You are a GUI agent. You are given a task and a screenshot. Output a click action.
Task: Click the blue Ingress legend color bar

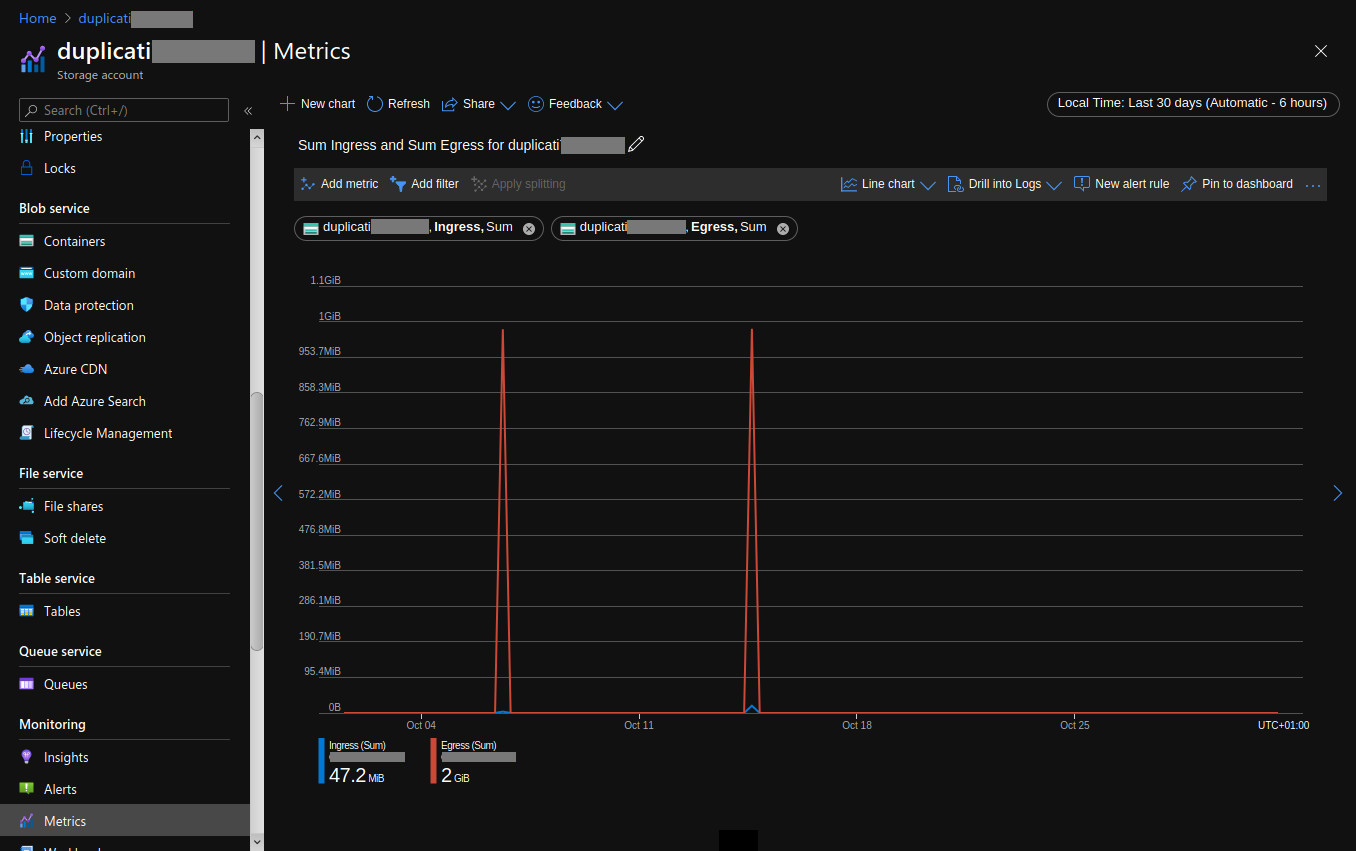[x=322, y=761]
